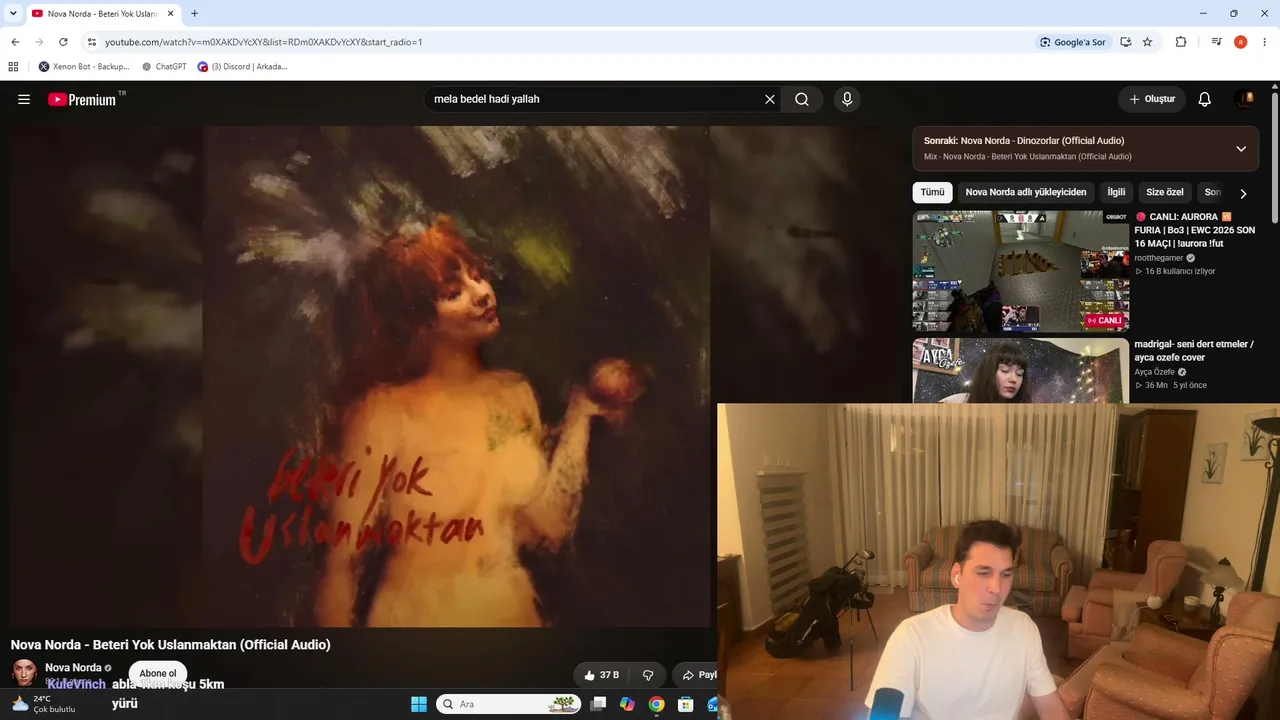This screenshot has height=720, width=1280.
Task: Open Task View on the taskbar
Action: click(x=598, y=704)
